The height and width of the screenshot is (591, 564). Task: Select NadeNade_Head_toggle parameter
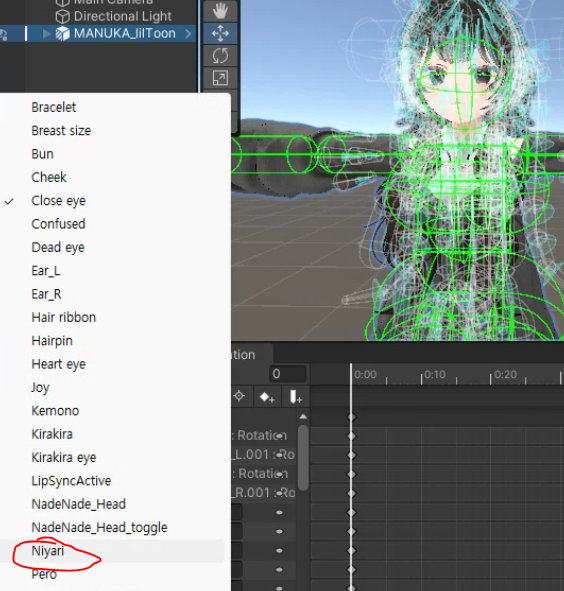click(x=99, y=528)
